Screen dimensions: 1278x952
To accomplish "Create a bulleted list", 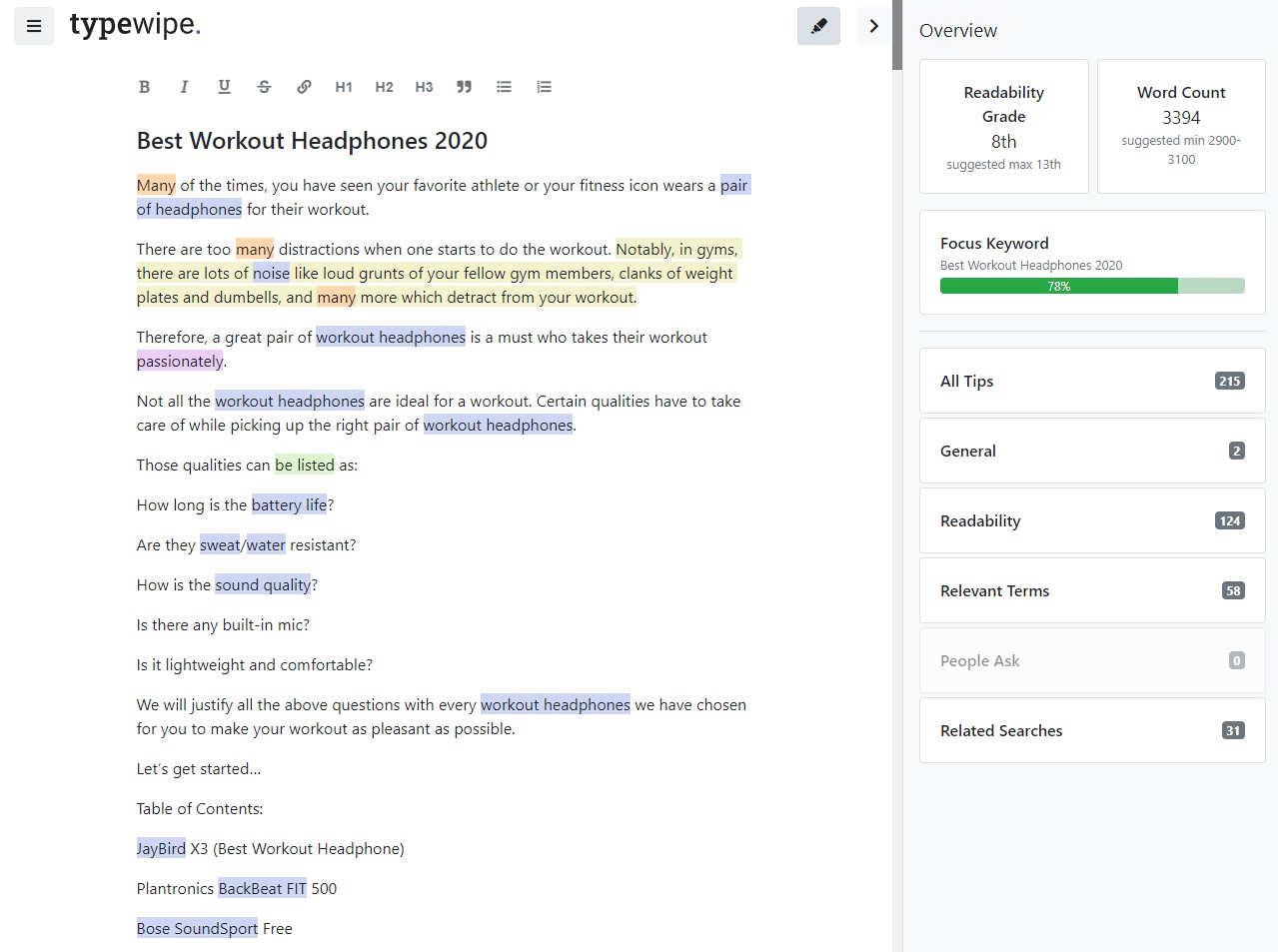I will coord(504,87).
